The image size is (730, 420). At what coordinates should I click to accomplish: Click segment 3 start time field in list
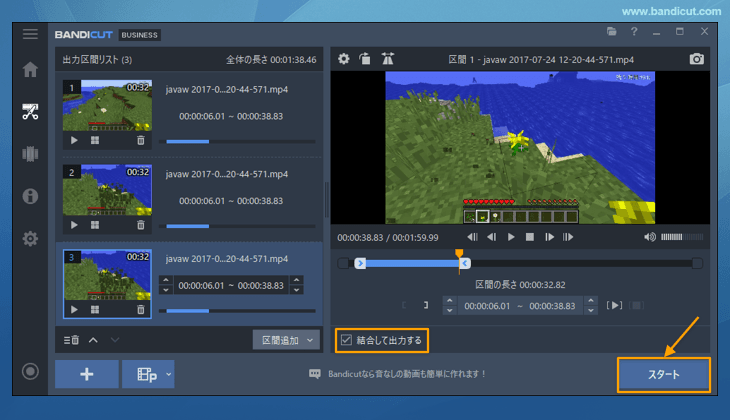201,285
